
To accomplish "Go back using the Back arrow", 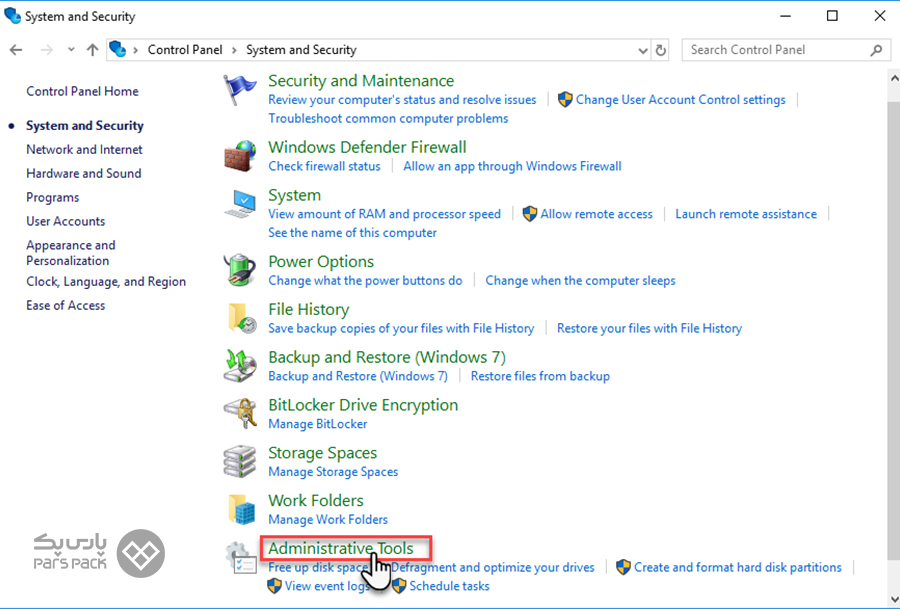I will pyautogui.click(x=16, y=50).
